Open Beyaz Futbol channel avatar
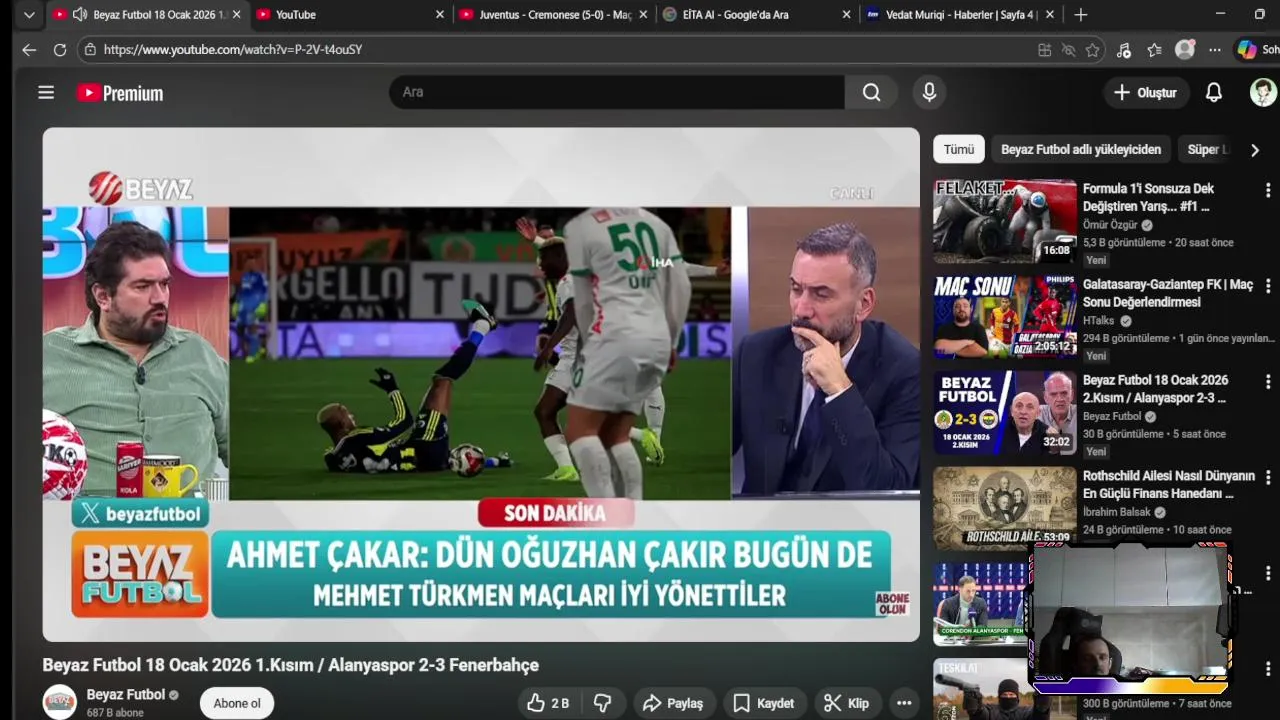Image resolution: width=1280 pixels, height=720 pixels. pos(59,702)
